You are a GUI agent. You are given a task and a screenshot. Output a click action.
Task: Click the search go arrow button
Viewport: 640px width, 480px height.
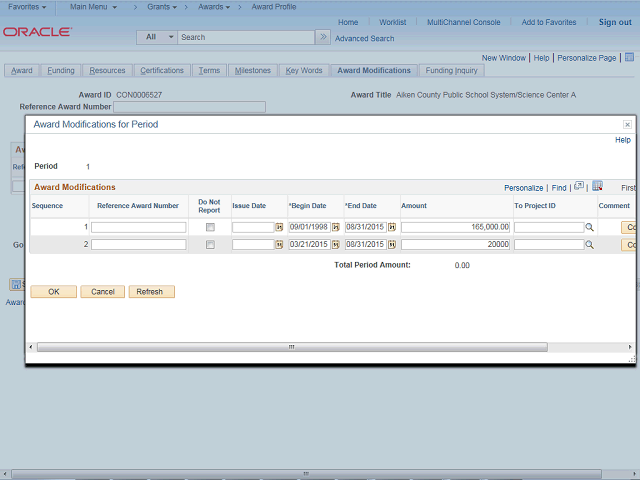[x=322, y=37]
